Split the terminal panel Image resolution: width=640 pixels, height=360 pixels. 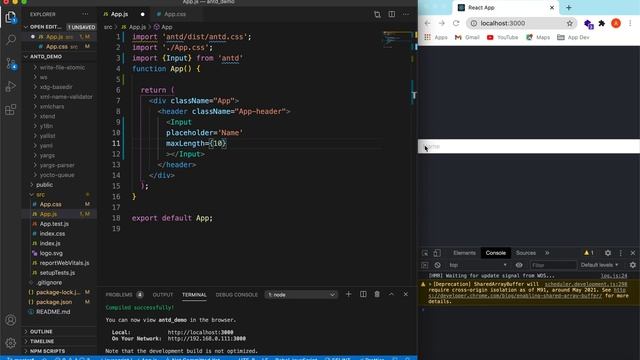click(x=363, y=294)
